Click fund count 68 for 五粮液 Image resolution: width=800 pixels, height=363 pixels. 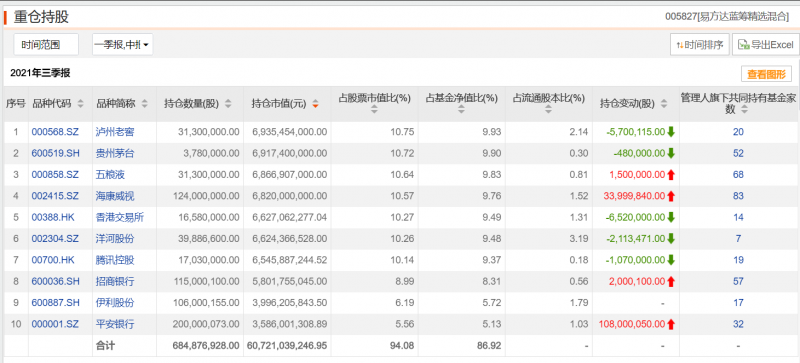[738, 175]
